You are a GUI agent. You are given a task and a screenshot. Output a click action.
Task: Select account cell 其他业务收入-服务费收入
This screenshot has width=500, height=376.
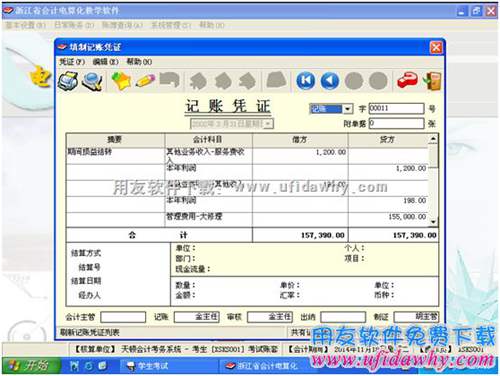pyautogui.click(x=208, y=155)
